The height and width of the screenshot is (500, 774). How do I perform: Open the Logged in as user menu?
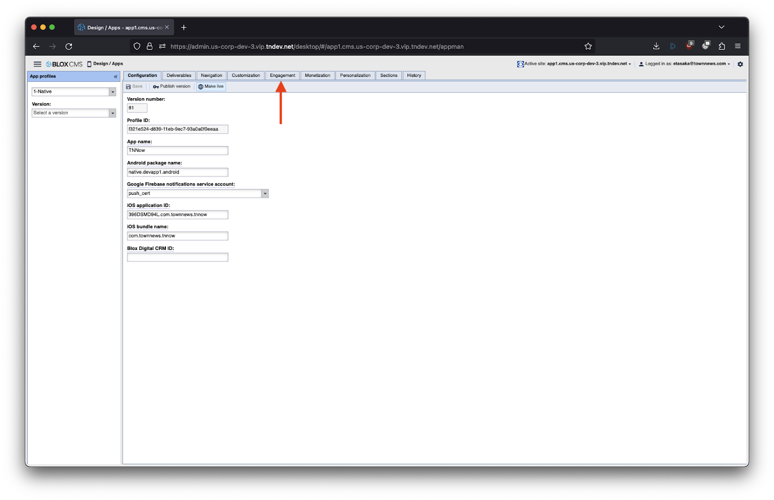pyautogui.click(x=685, y=64)
